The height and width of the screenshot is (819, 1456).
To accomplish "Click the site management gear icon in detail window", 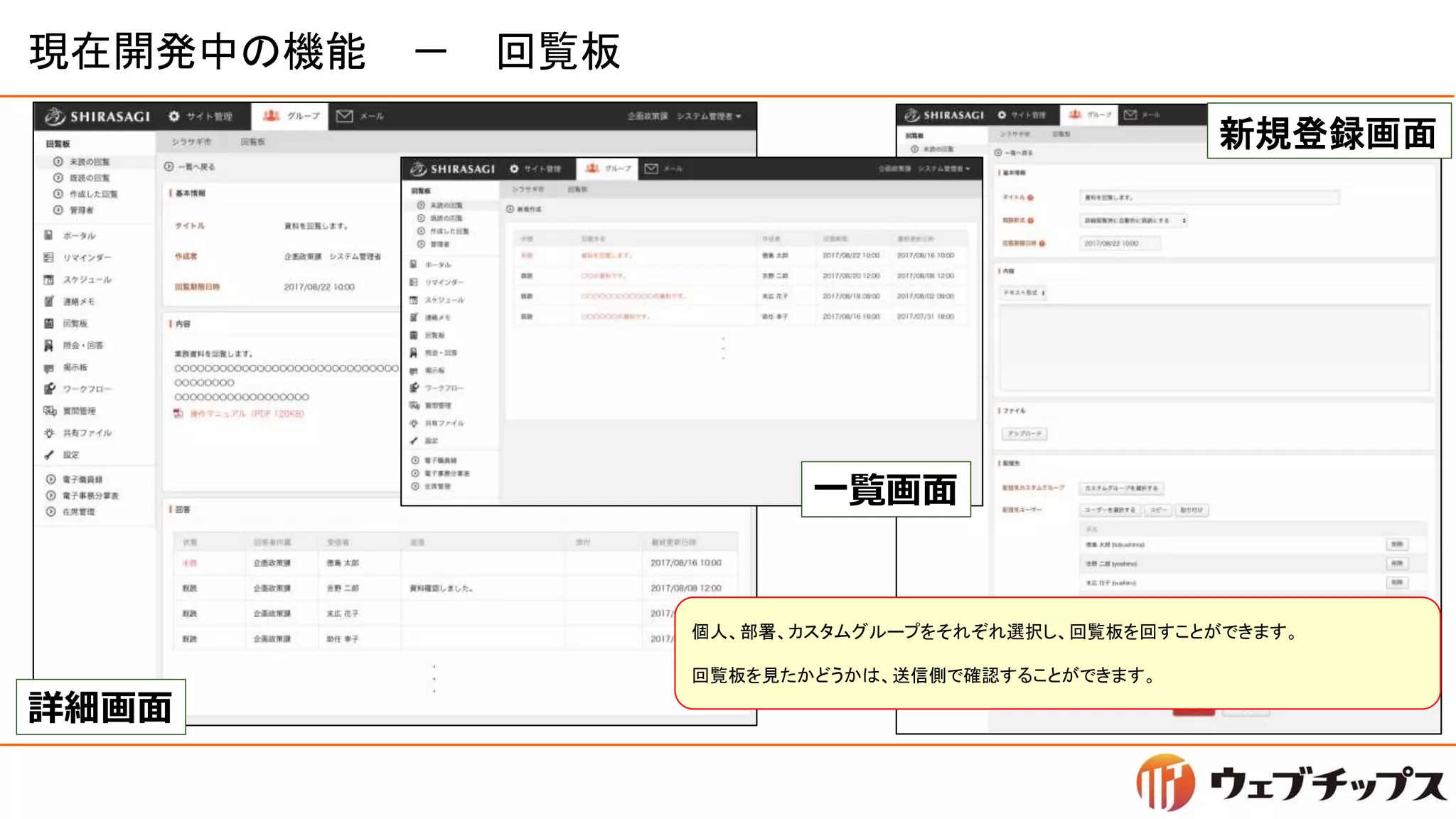I will coord(174,116).
